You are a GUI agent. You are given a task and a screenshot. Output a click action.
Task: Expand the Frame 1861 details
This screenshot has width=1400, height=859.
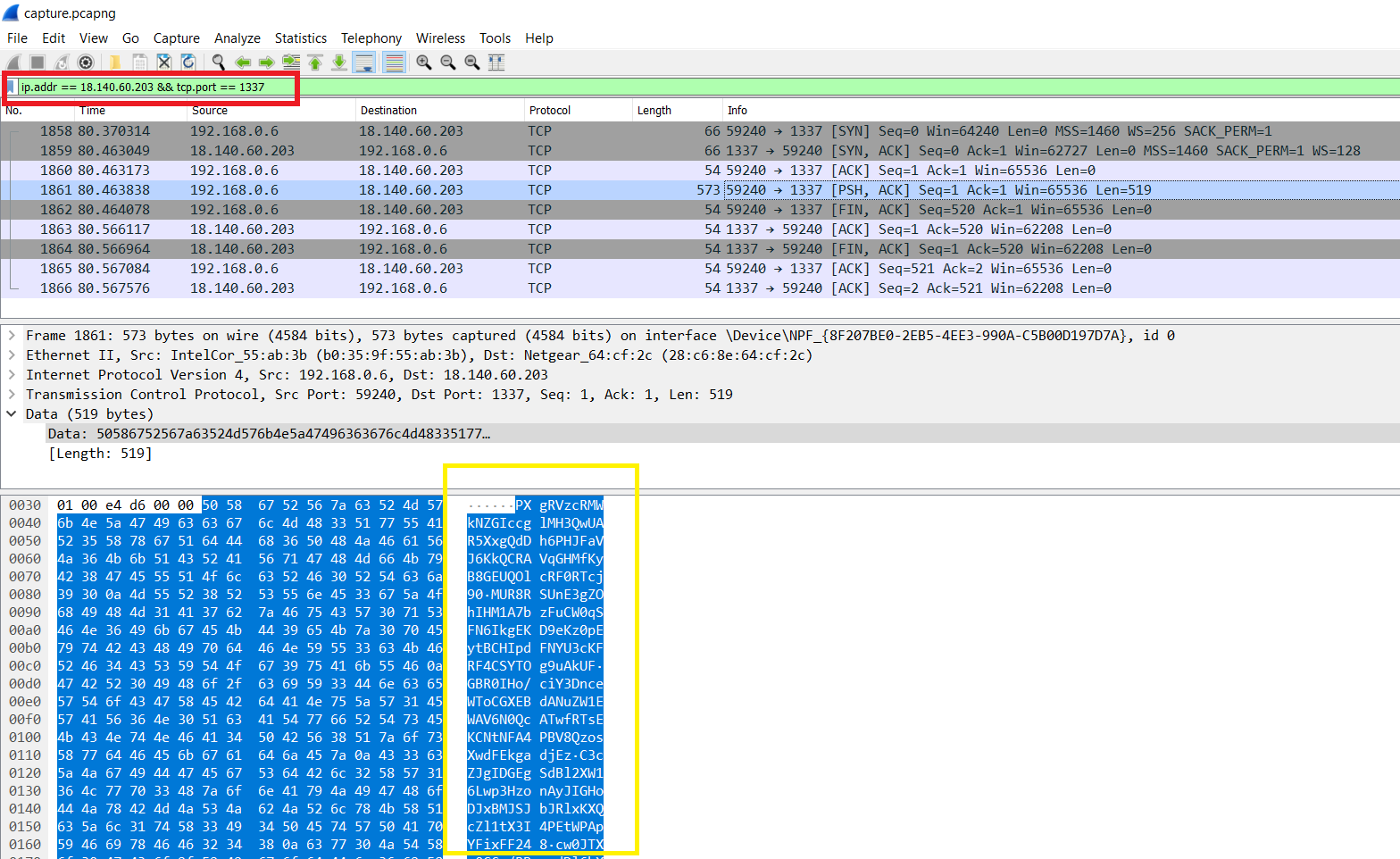[x=12, y=336]
